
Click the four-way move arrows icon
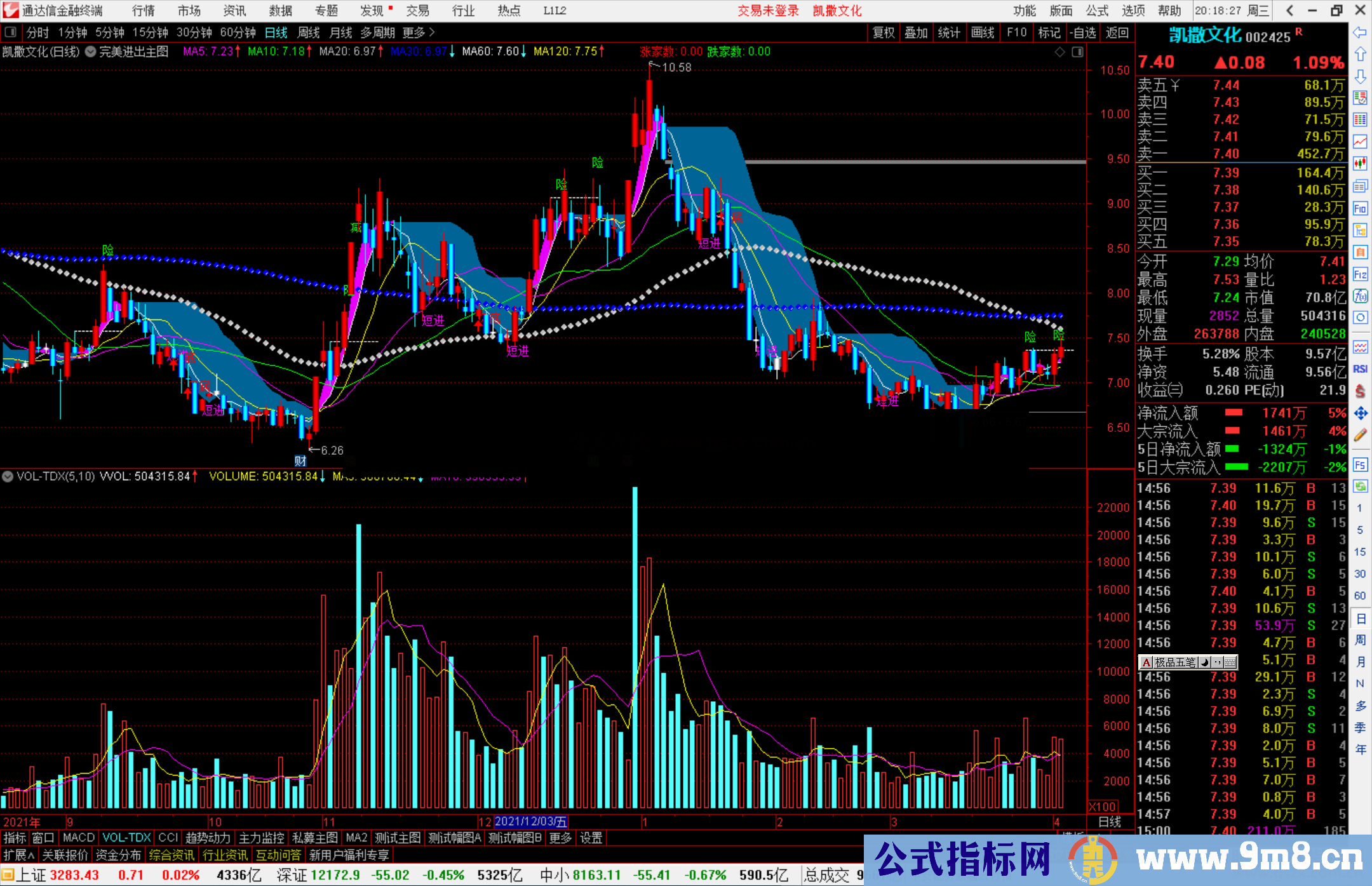pyautogui.click(x=1360, y=413)
